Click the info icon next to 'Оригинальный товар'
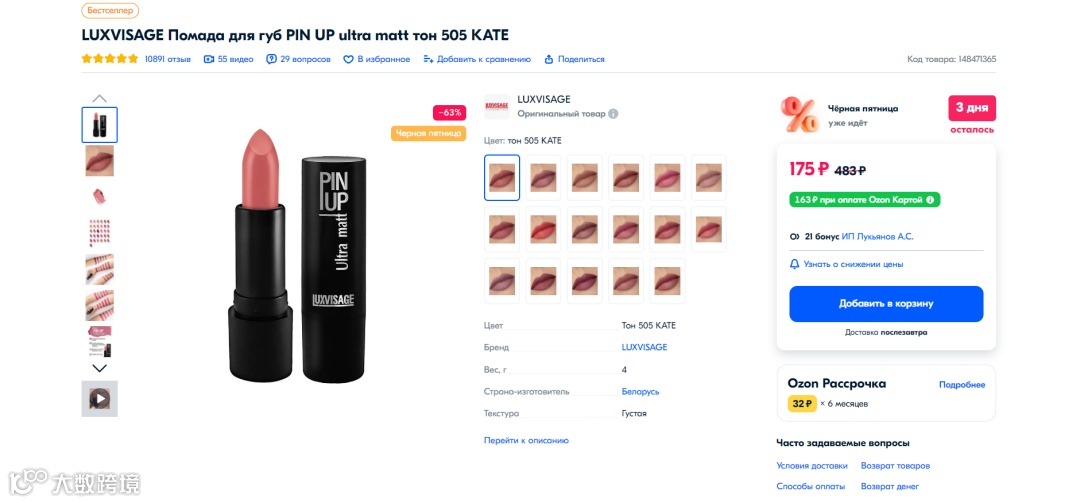This screenshot has height=503, width=1080. tap(613, 114)
